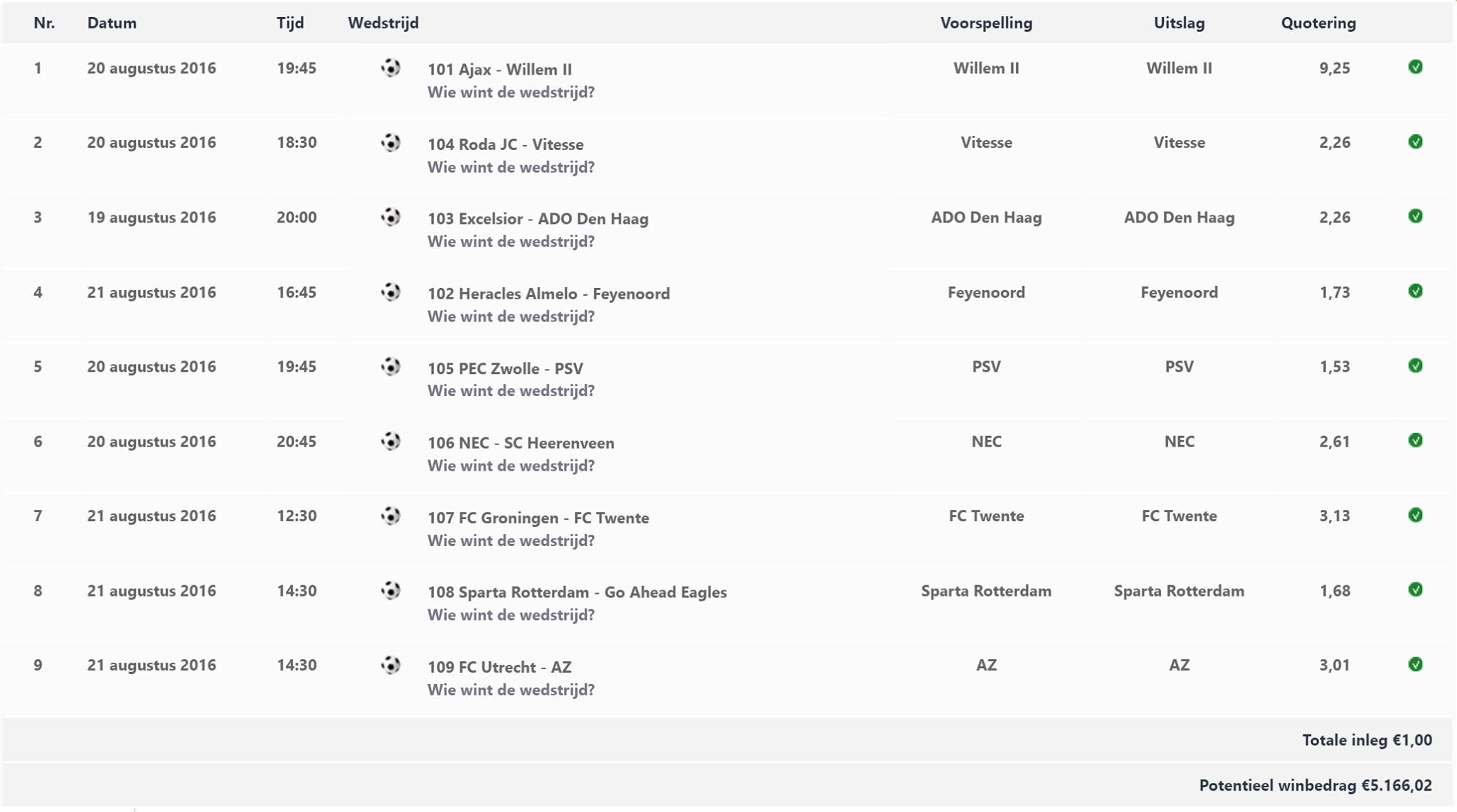Open the 108 Sparta Rotterdam - Go Ahead Eagles match
Screen dimensions: 1457x812
pyautogui.click(x=577, y=592)
